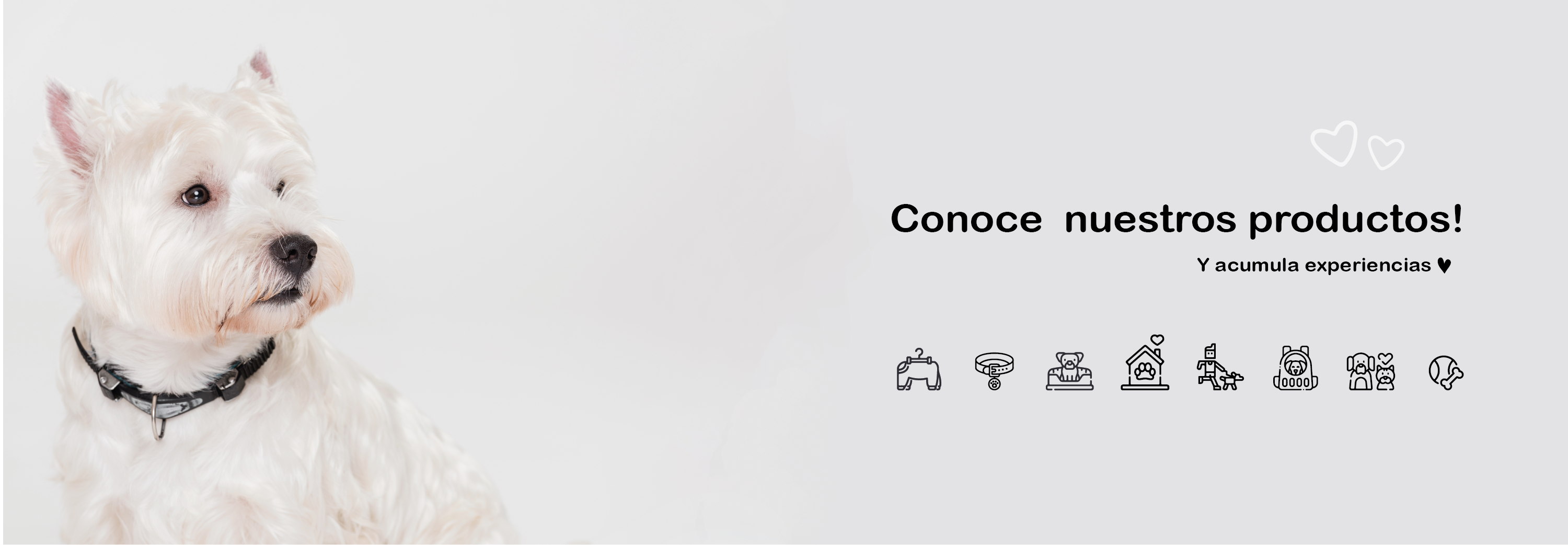Open the pet carrier backpack icon
1568x545 pixels.
[x=1295, y=368]
